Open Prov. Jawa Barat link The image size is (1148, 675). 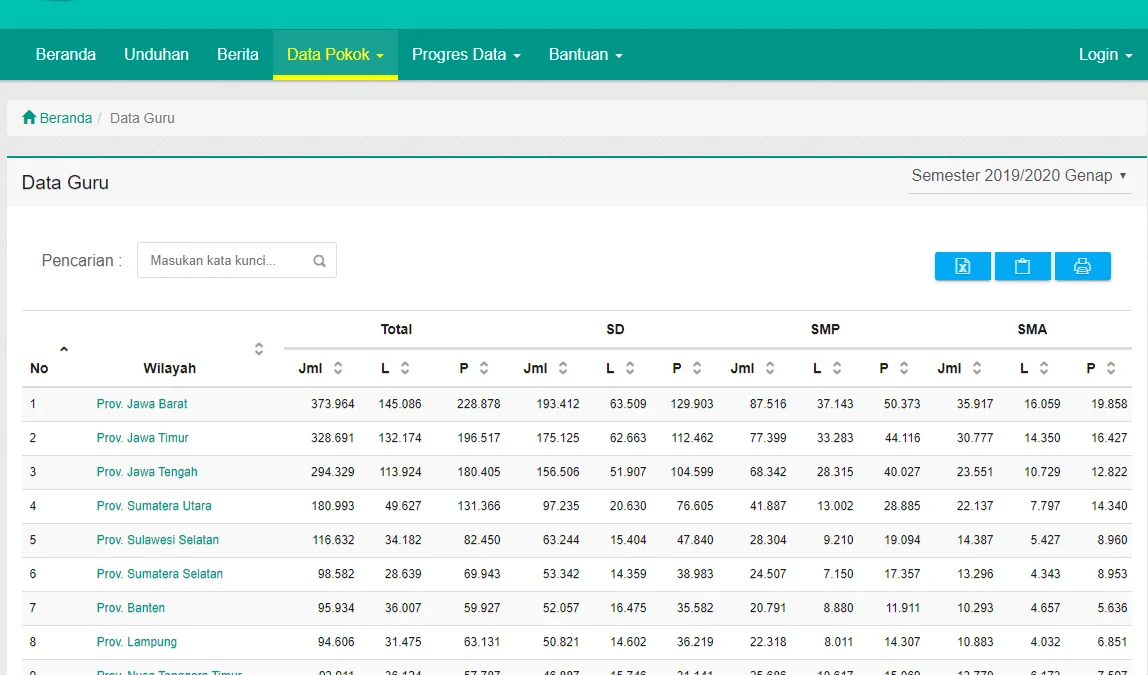point(142,404)
